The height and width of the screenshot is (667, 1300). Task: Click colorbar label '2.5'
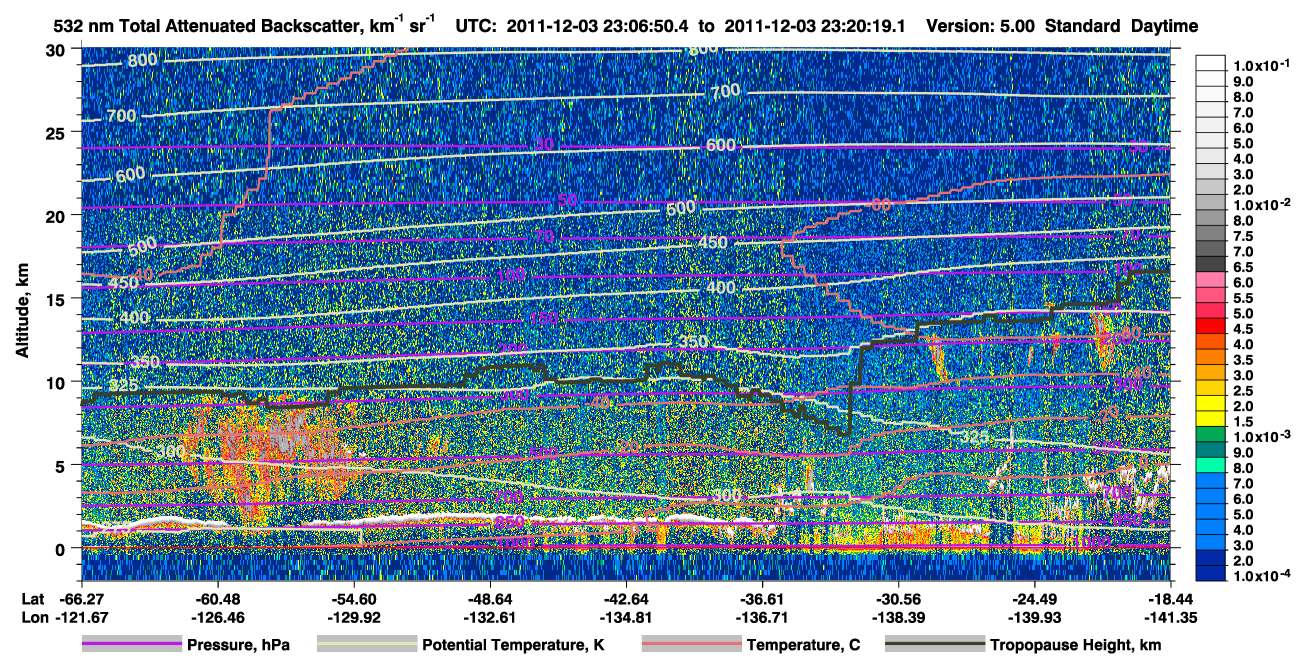[x=1242, y=391]
